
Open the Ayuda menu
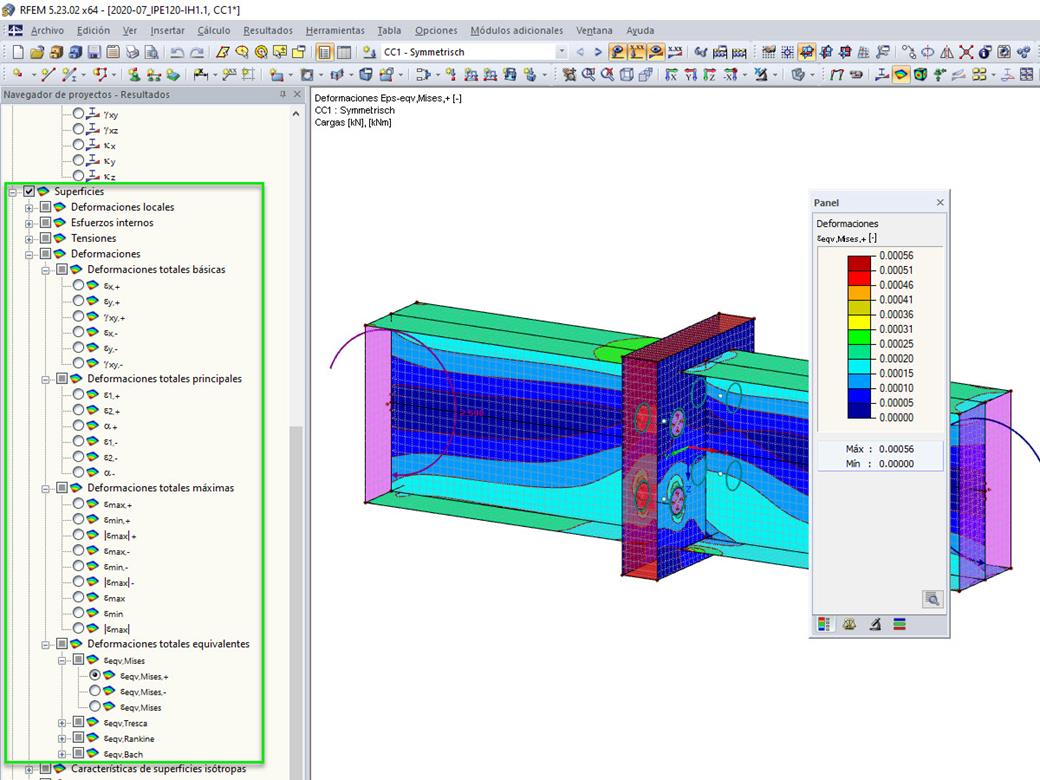pos(640,31)
